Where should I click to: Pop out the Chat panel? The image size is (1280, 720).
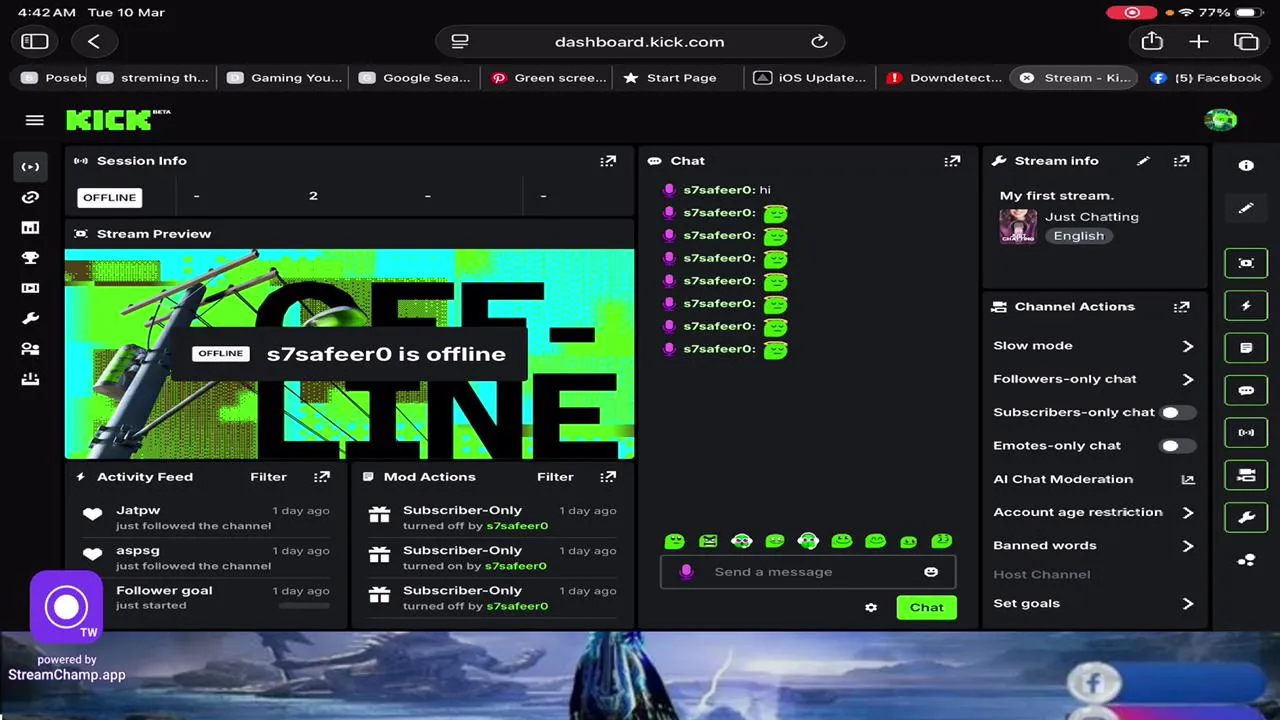point(952,161)
